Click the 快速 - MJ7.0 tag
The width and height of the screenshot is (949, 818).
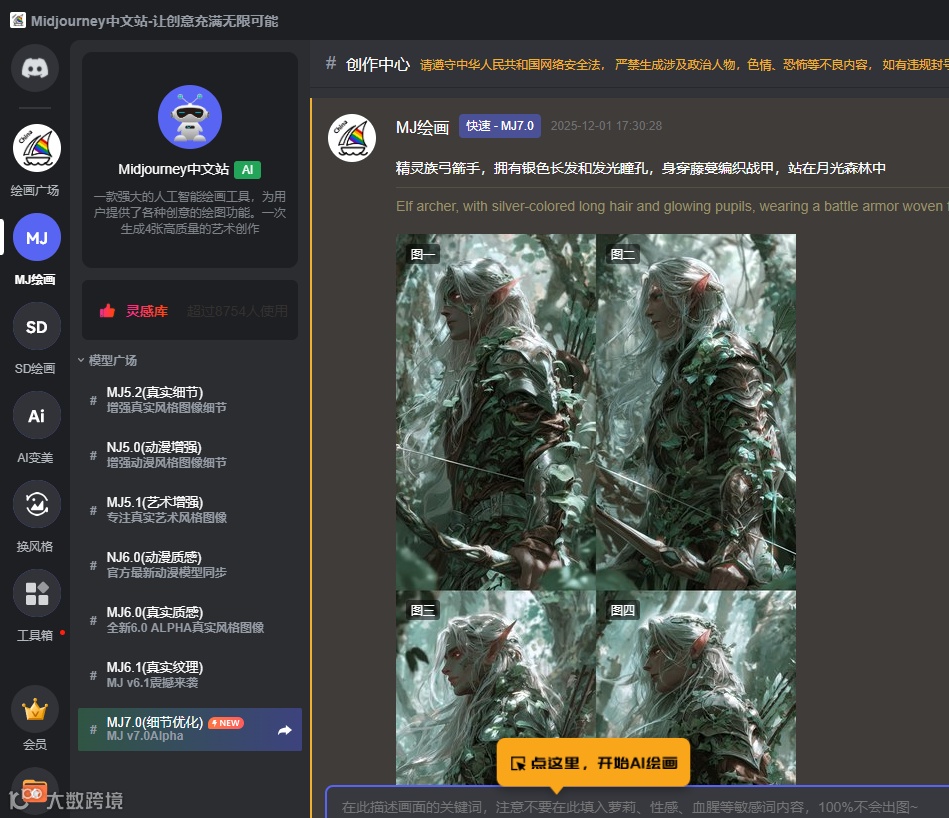(x=500, y=126)
